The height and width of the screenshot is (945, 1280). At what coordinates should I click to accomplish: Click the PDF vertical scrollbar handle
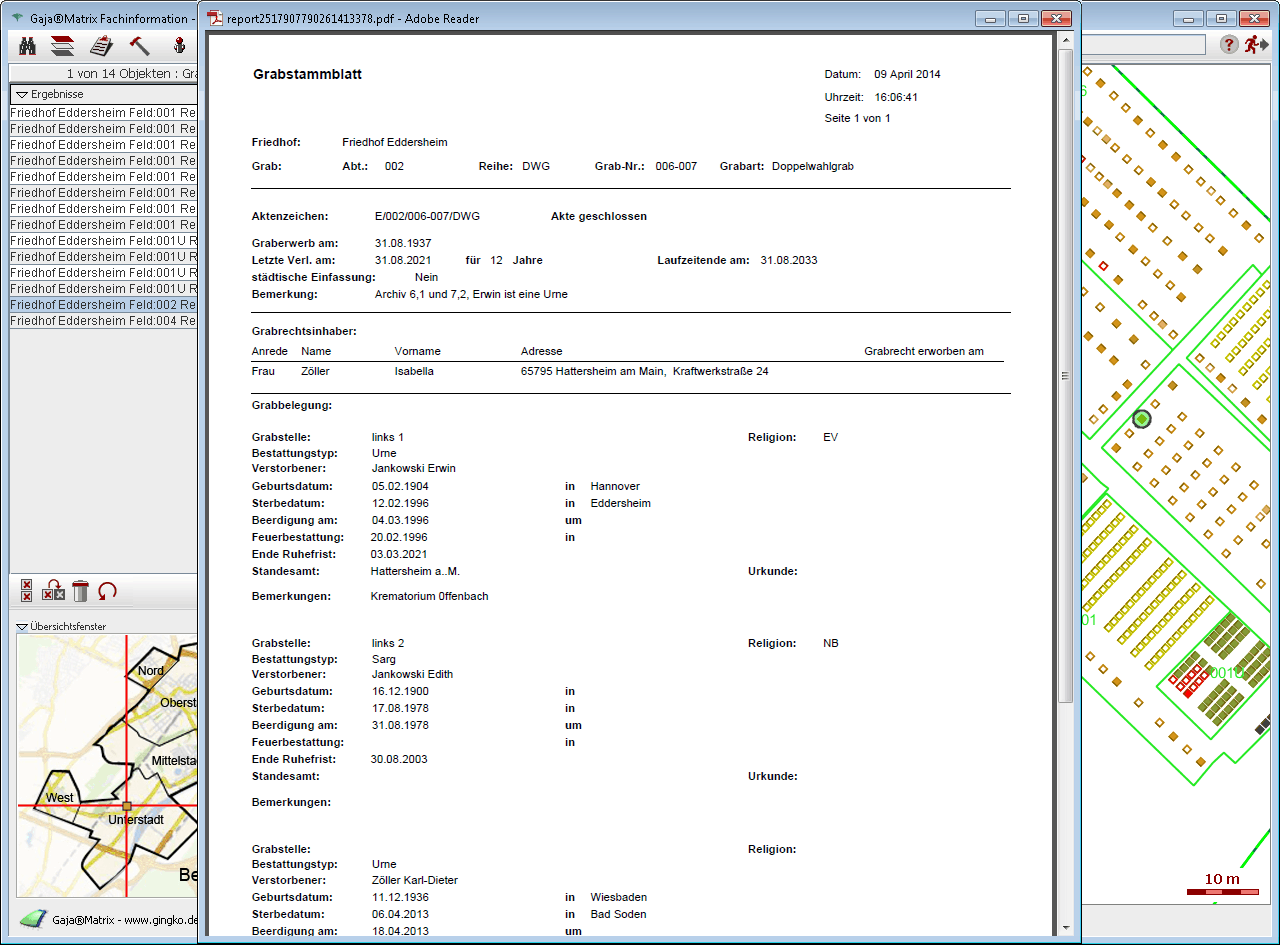tap(1065, 375)
